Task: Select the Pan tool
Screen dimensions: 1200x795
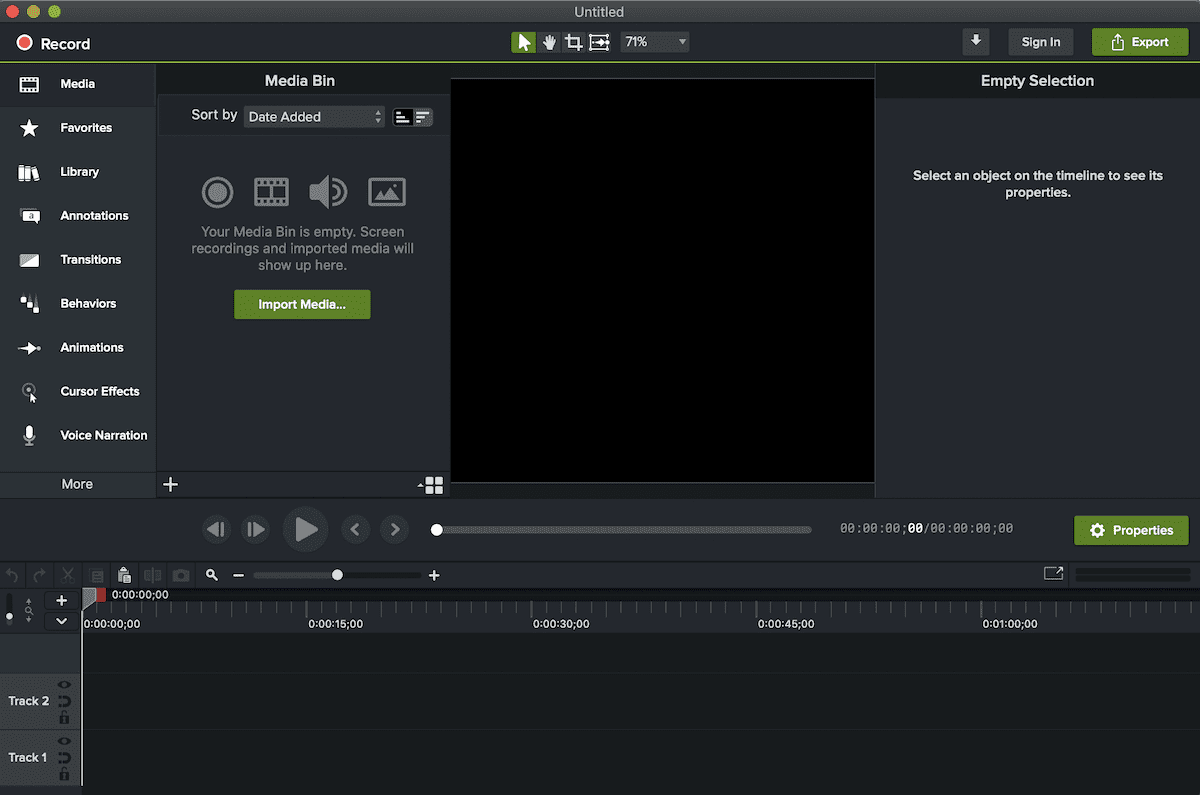Action: [548, 42]
